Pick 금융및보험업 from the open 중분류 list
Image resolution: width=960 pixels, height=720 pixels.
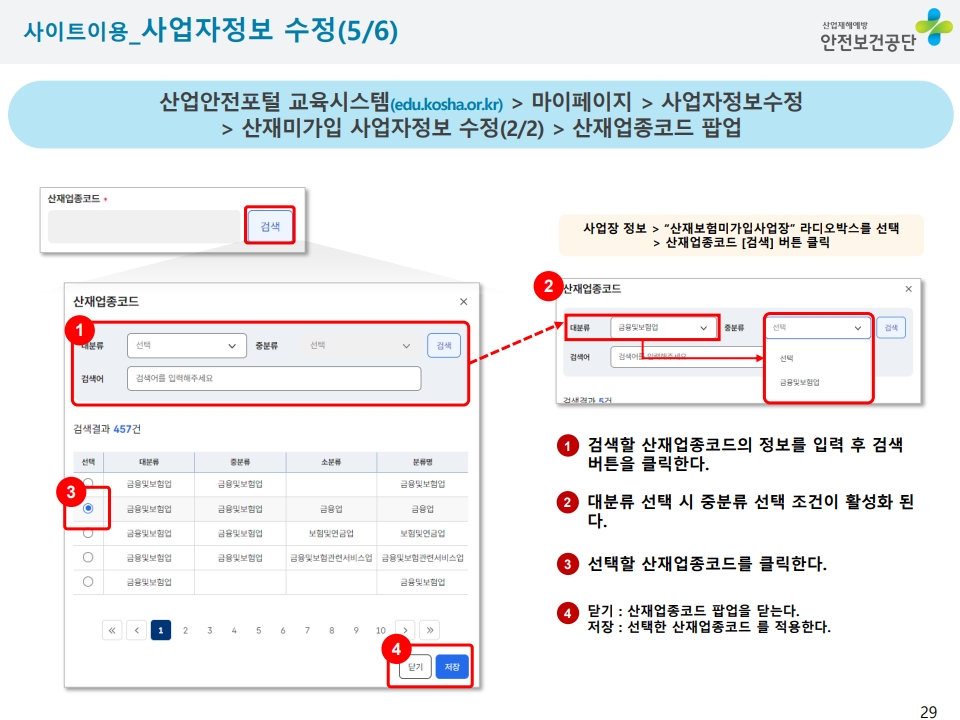pos(800,382)
